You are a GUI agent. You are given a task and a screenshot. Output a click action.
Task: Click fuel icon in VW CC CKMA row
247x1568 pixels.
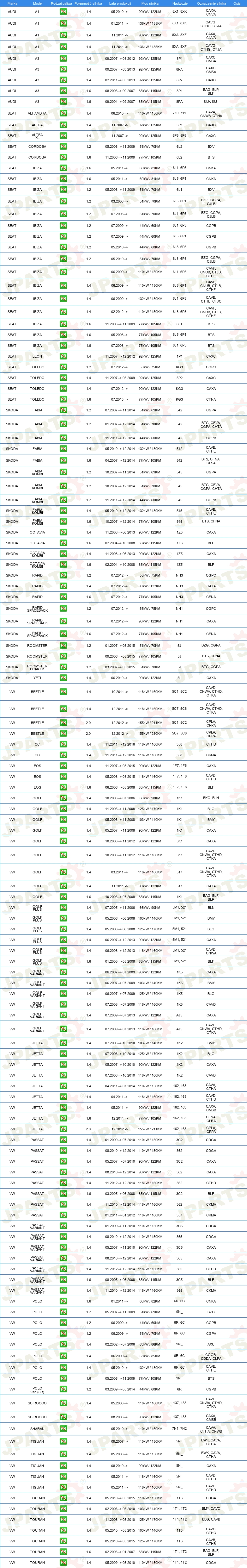63,755
